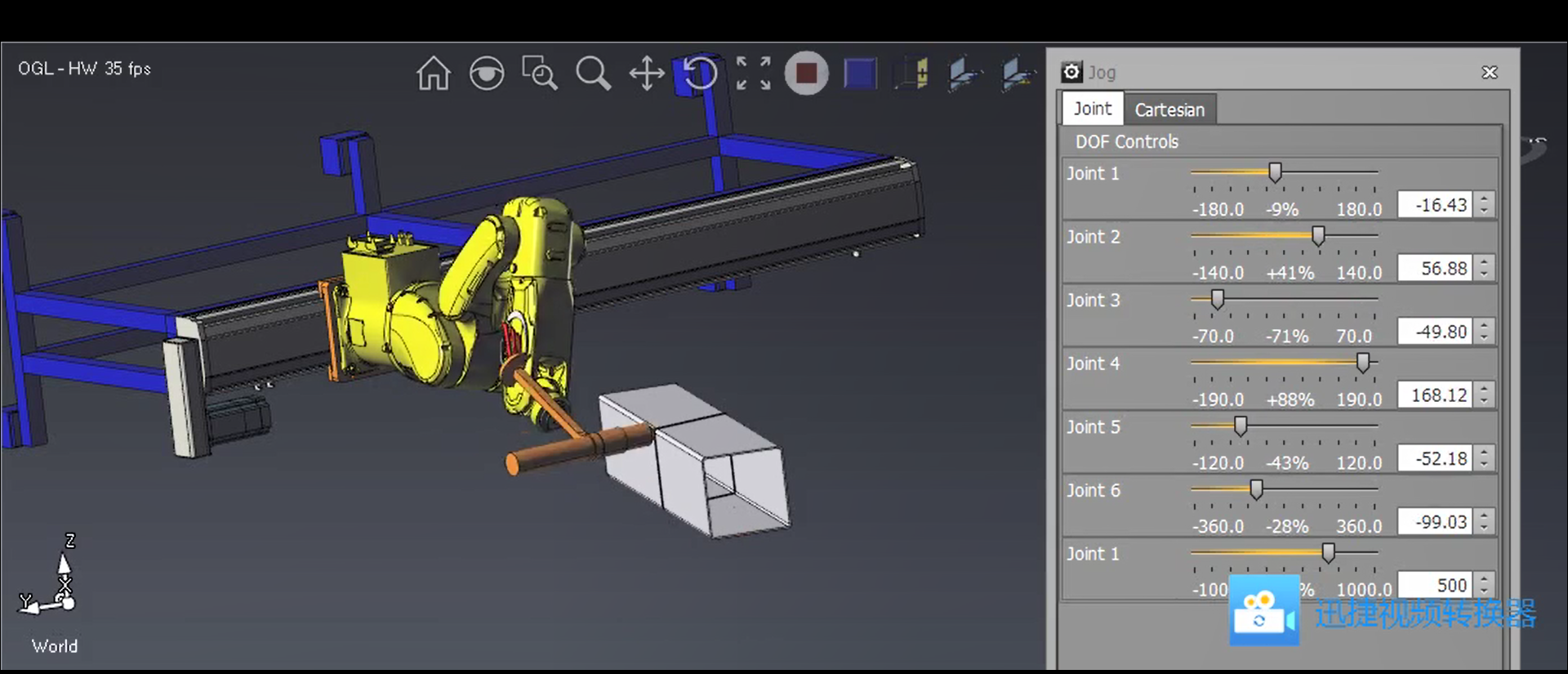Click the red stop record button
The height and width of the screenshot is (674, 1568).
pyautogui.click(x=806, y=74)
